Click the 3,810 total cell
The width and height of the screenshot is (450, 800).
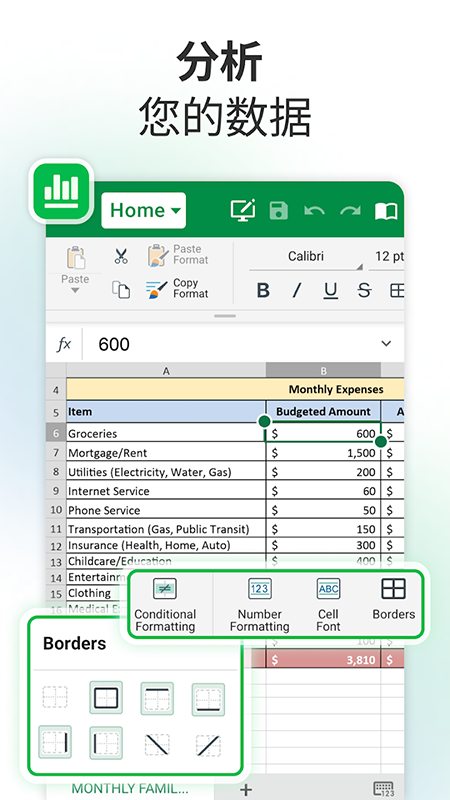click(323, 659)
